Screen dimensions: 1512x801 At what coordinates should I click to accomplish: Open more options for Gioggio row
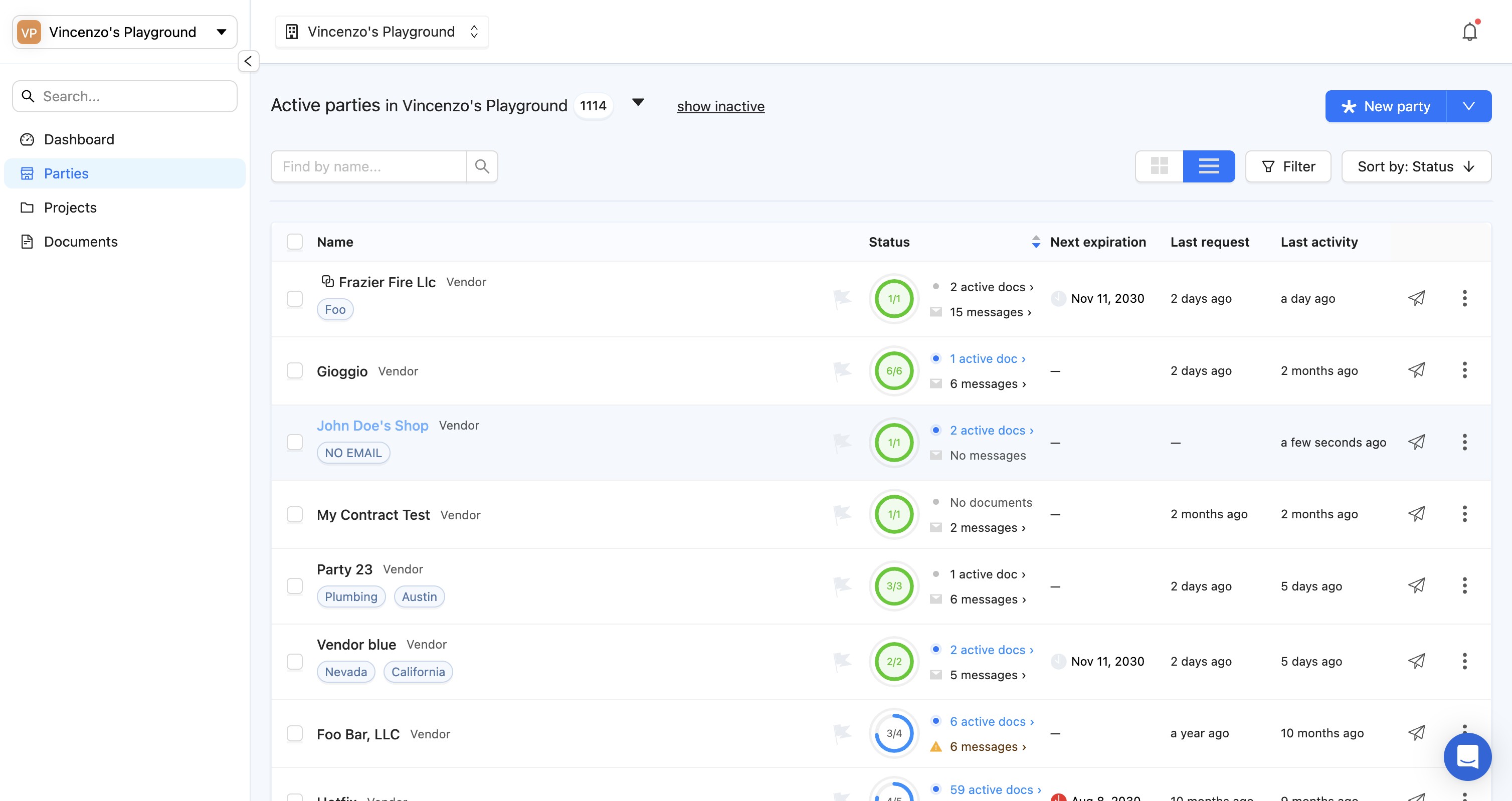pyautogui.click(x=1464, y=370)
